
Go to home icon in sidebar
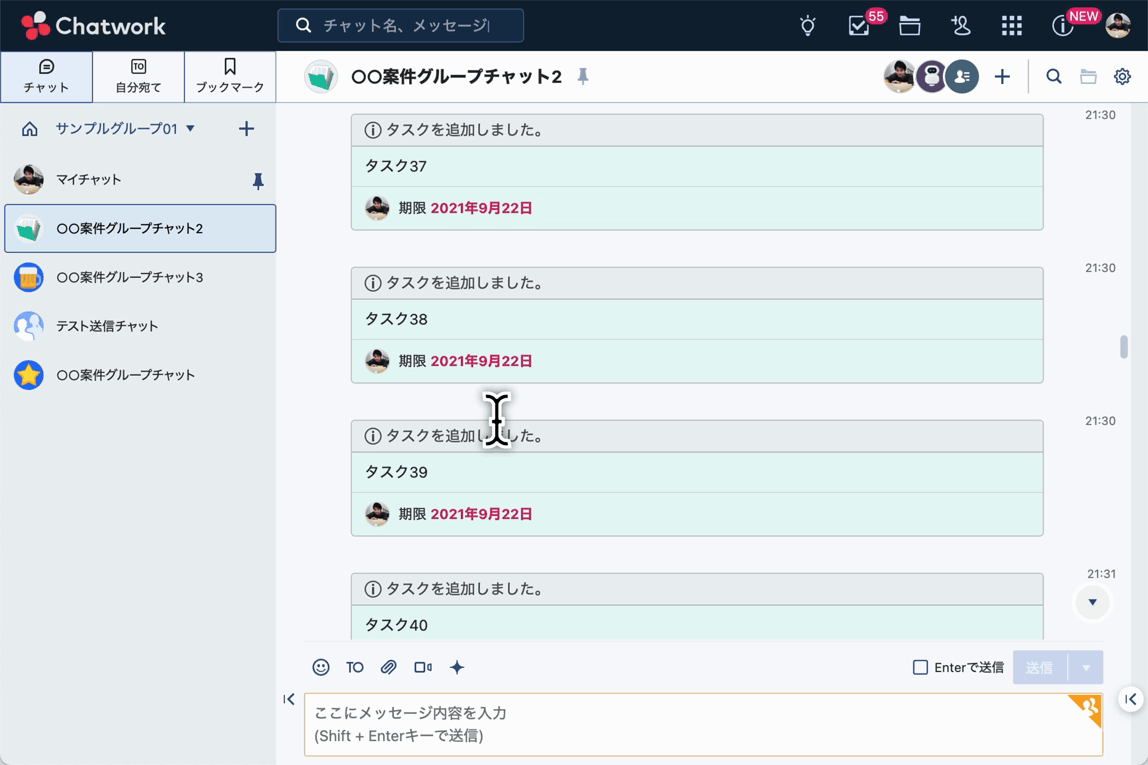[x=29, y=129]
